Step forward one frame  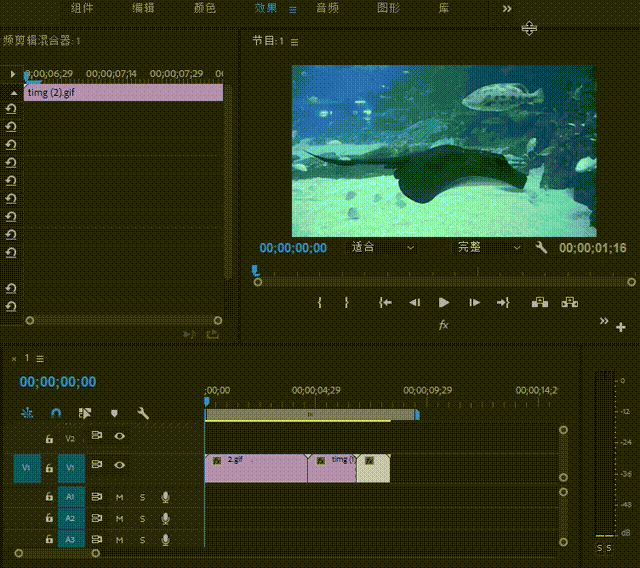click(474, 302)
